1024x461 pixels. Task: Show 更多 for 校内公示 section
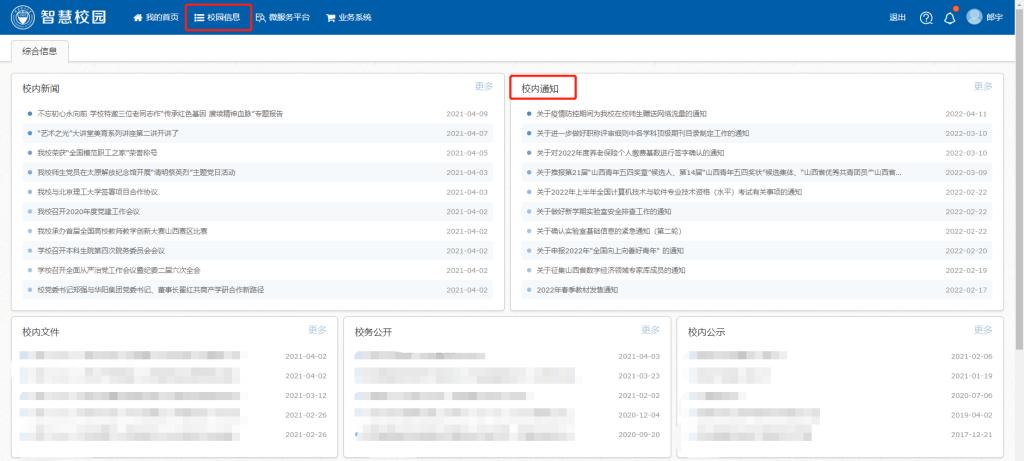click(x=983, y=330)
